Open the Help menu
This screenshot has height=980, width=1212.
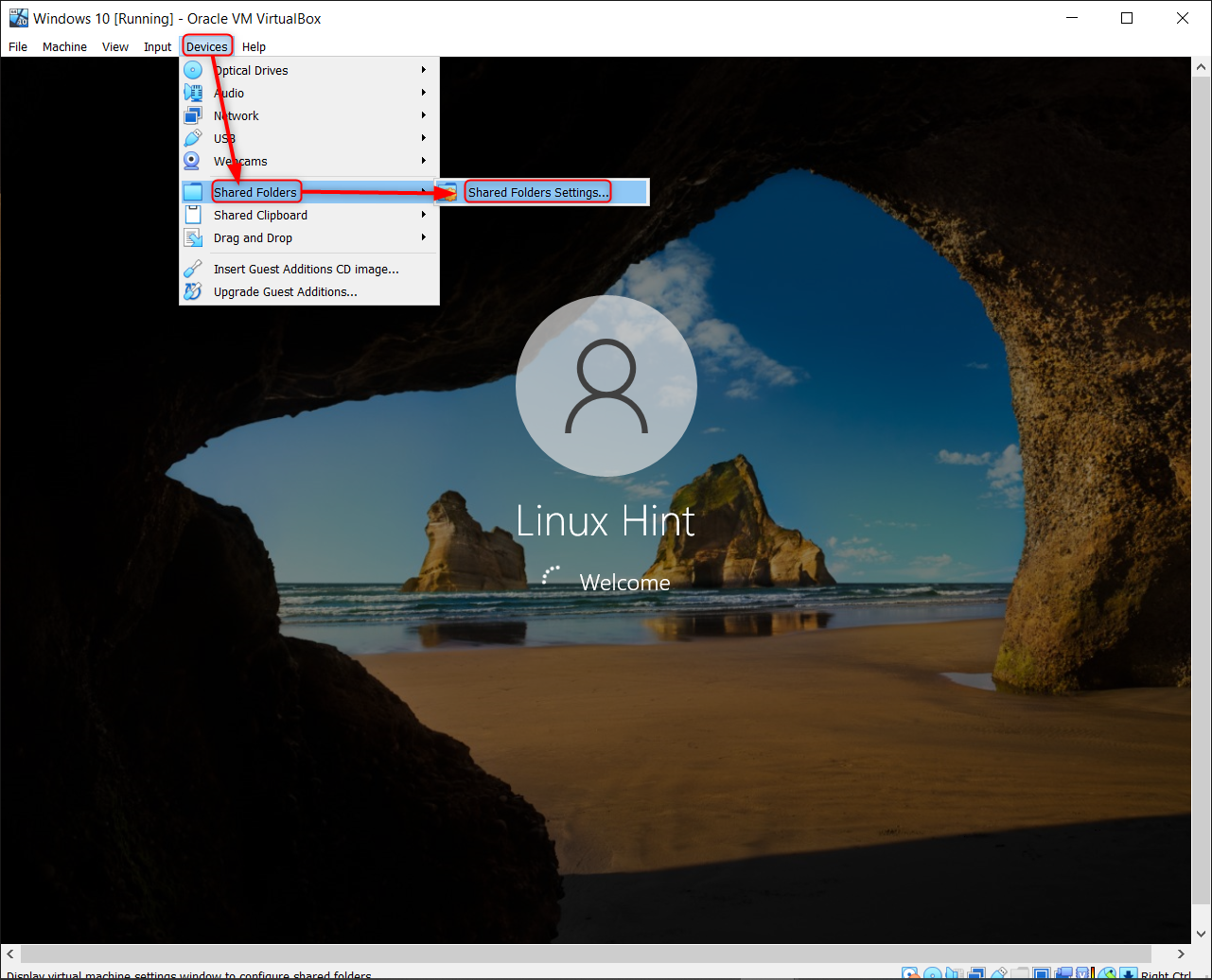pos(254,46)
